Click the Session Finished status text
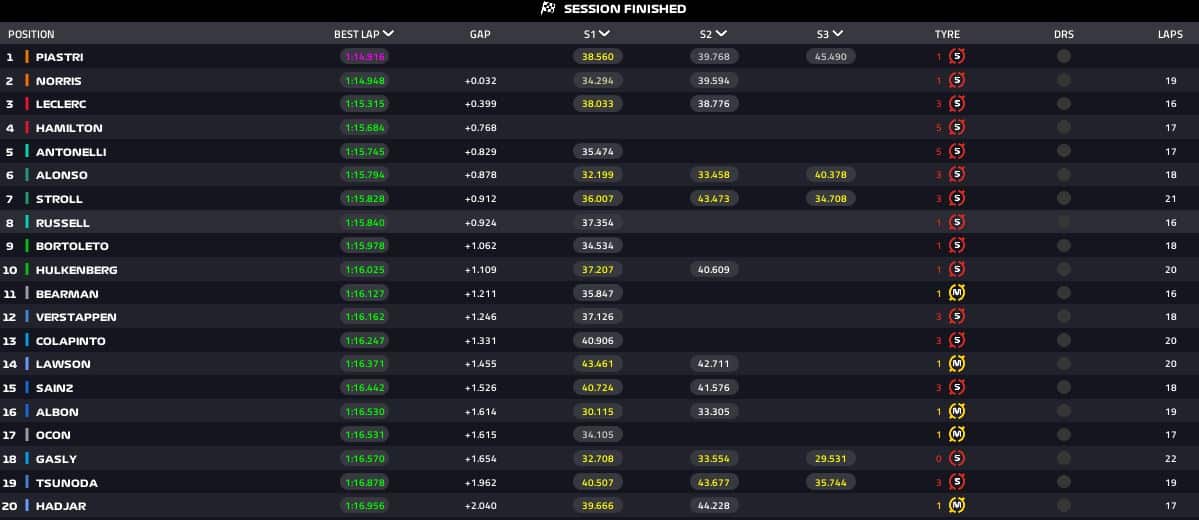The image size is (1199, 520). click(x=625, y=9)
